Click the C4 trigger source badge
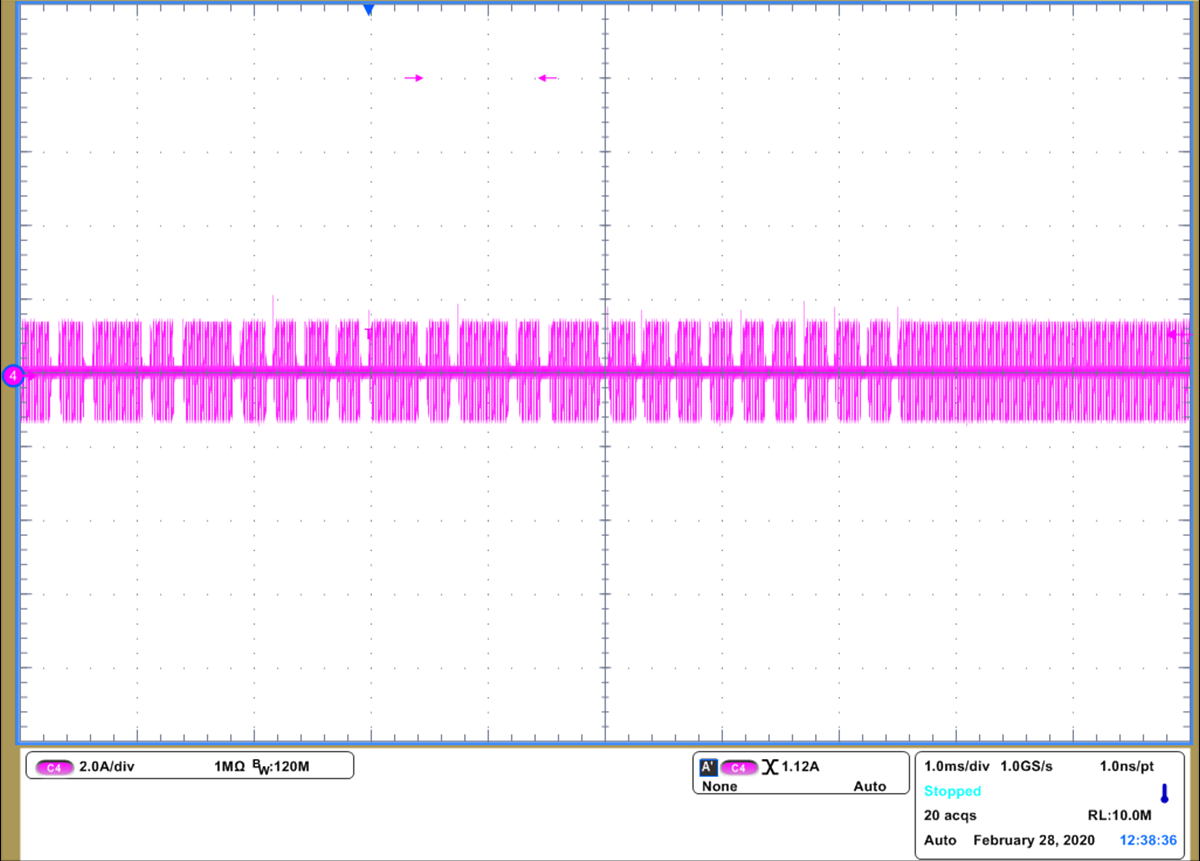This screenshot has width=1200, height=861. point(738,767)
